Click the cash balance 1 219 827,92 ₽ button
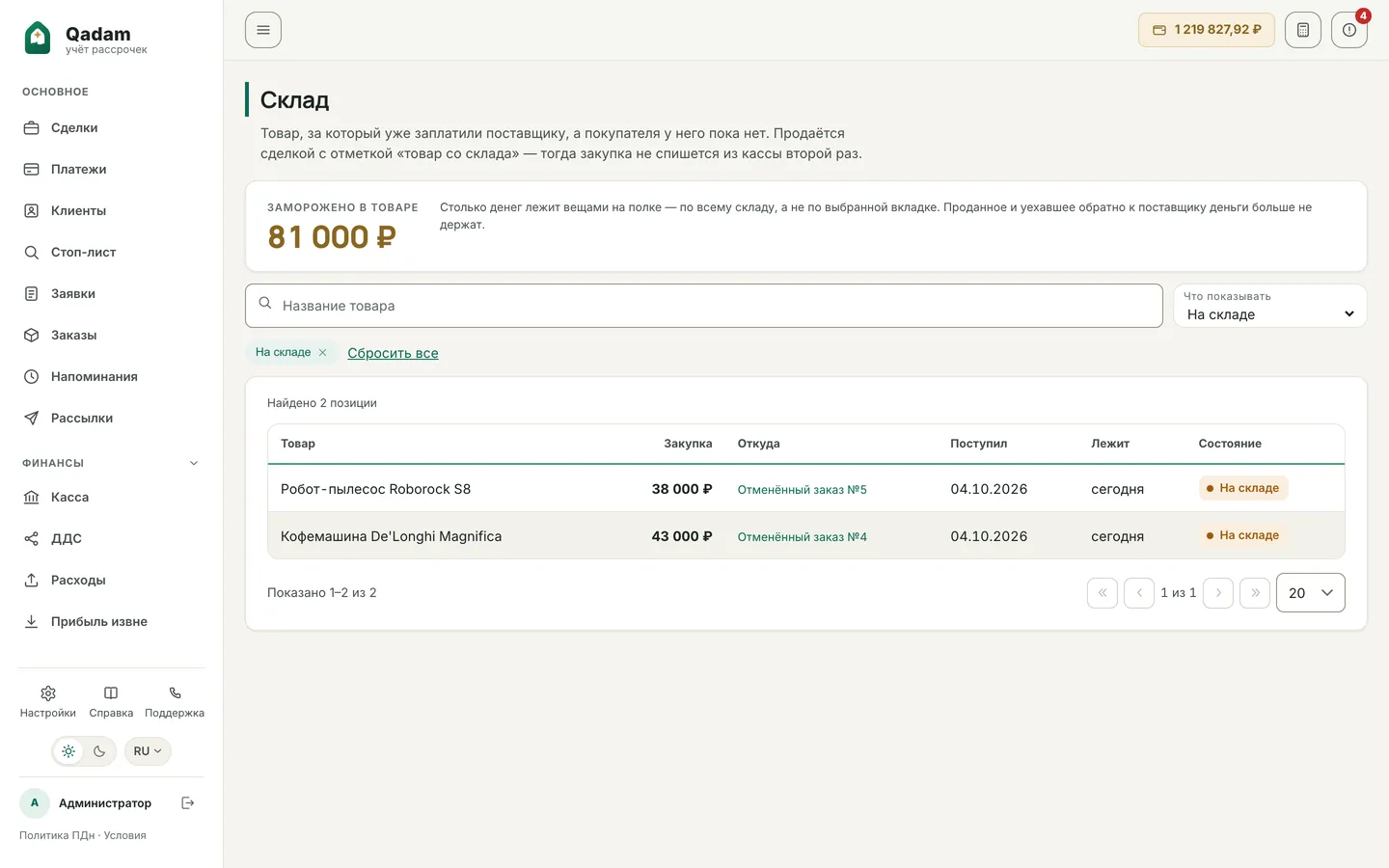Viewport: 1389px width, 868px height. [1207, 30]
